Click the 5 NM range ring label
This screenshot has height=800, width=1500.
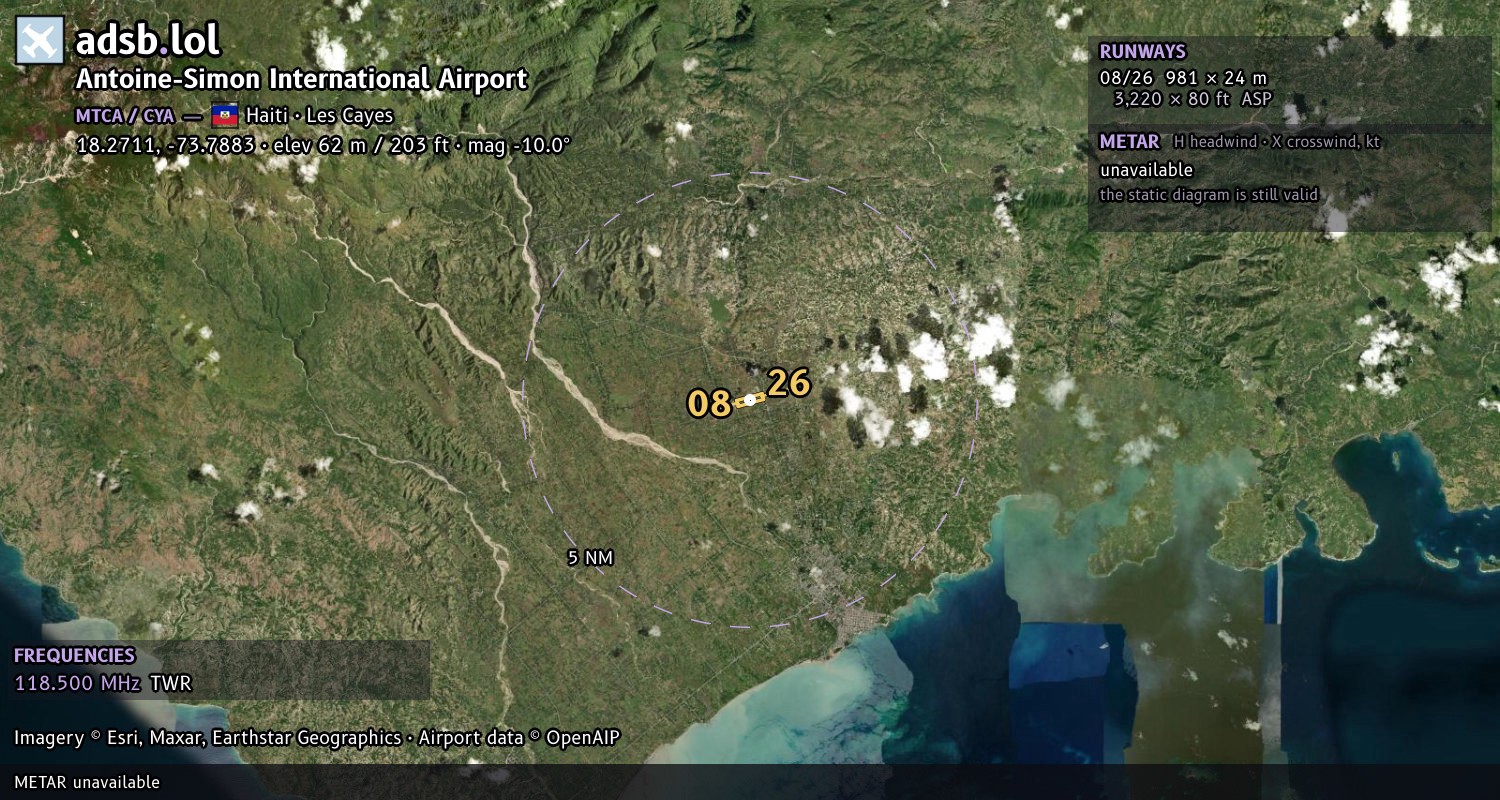(590, 558)
